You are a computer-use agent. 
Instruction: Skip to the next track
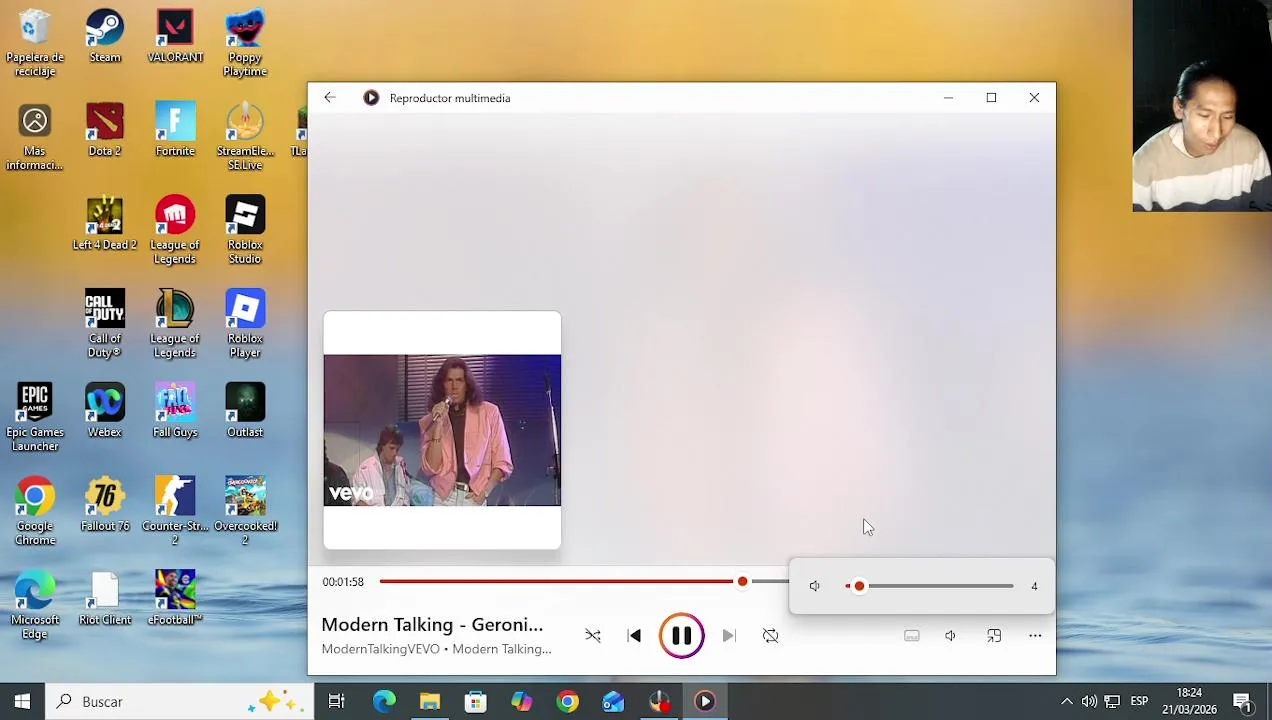[729, 636]
